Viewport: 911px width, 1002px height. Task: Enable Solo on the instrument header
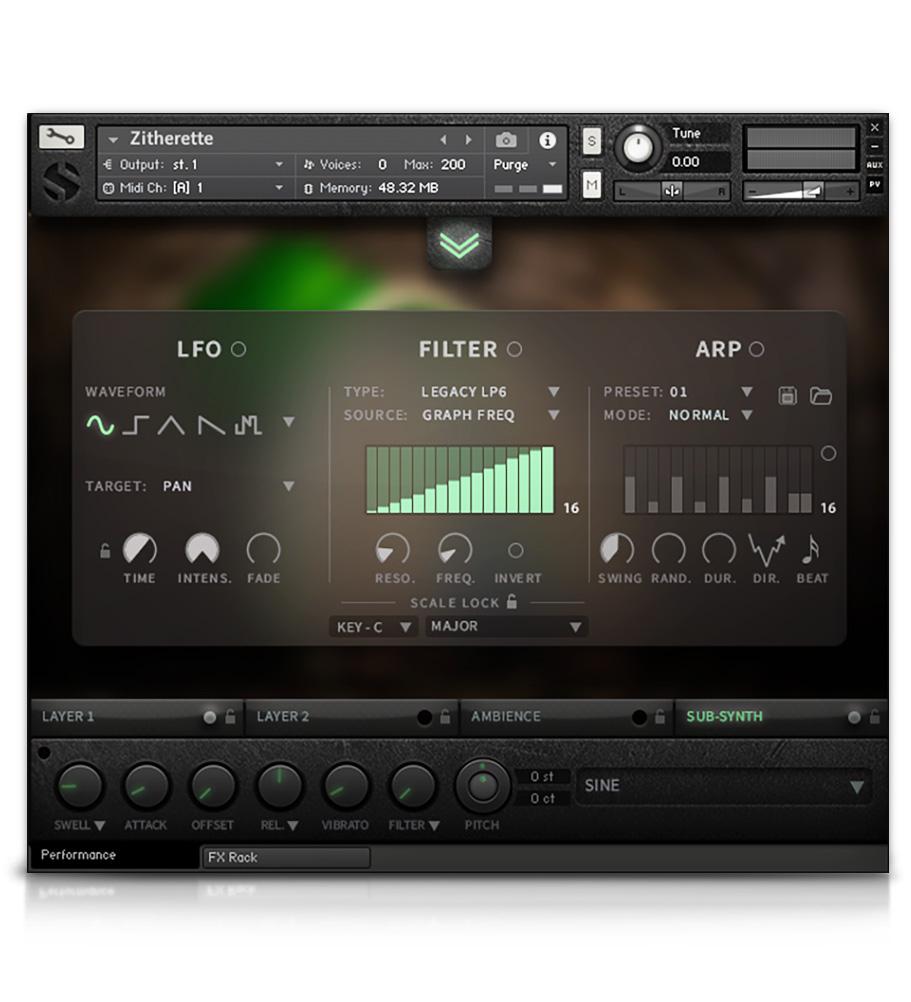[591, 142]
